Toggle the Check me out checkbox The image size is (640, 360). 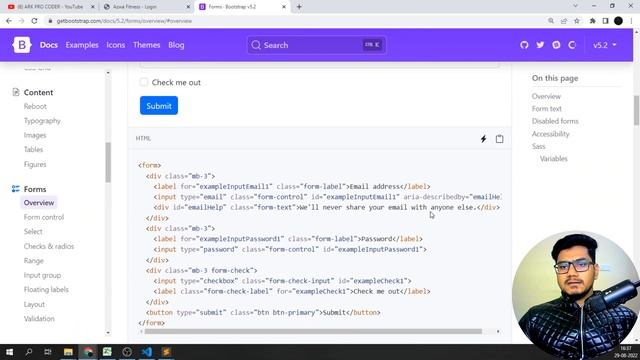[144, 82]
